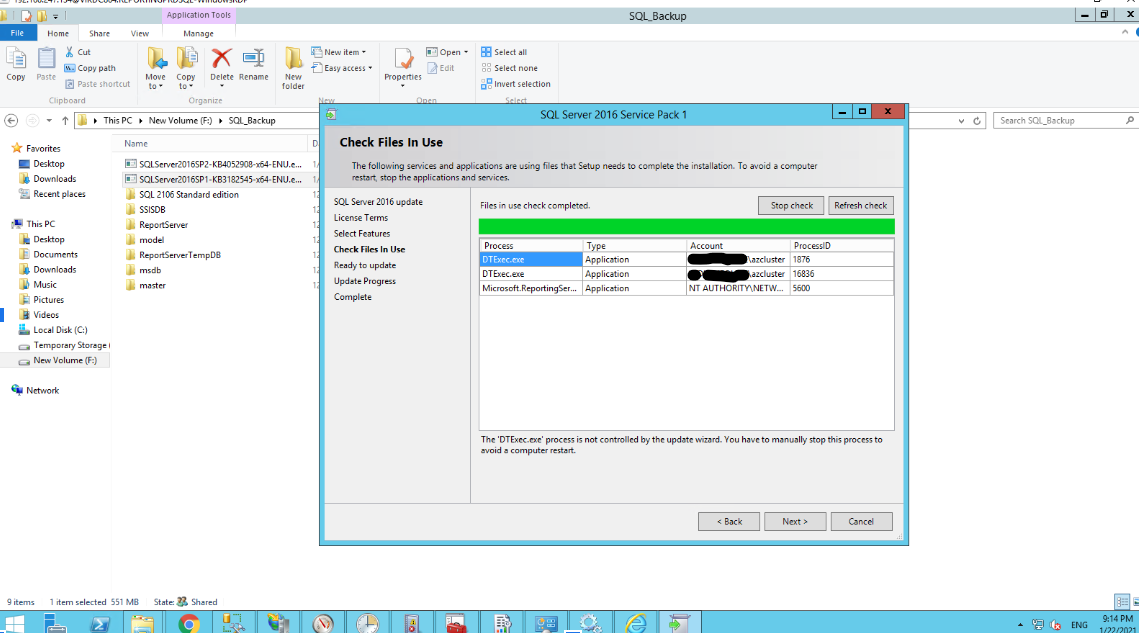Click the Back button in setup wizard
The image size is (1139, 633).
(x=729, y=521)
